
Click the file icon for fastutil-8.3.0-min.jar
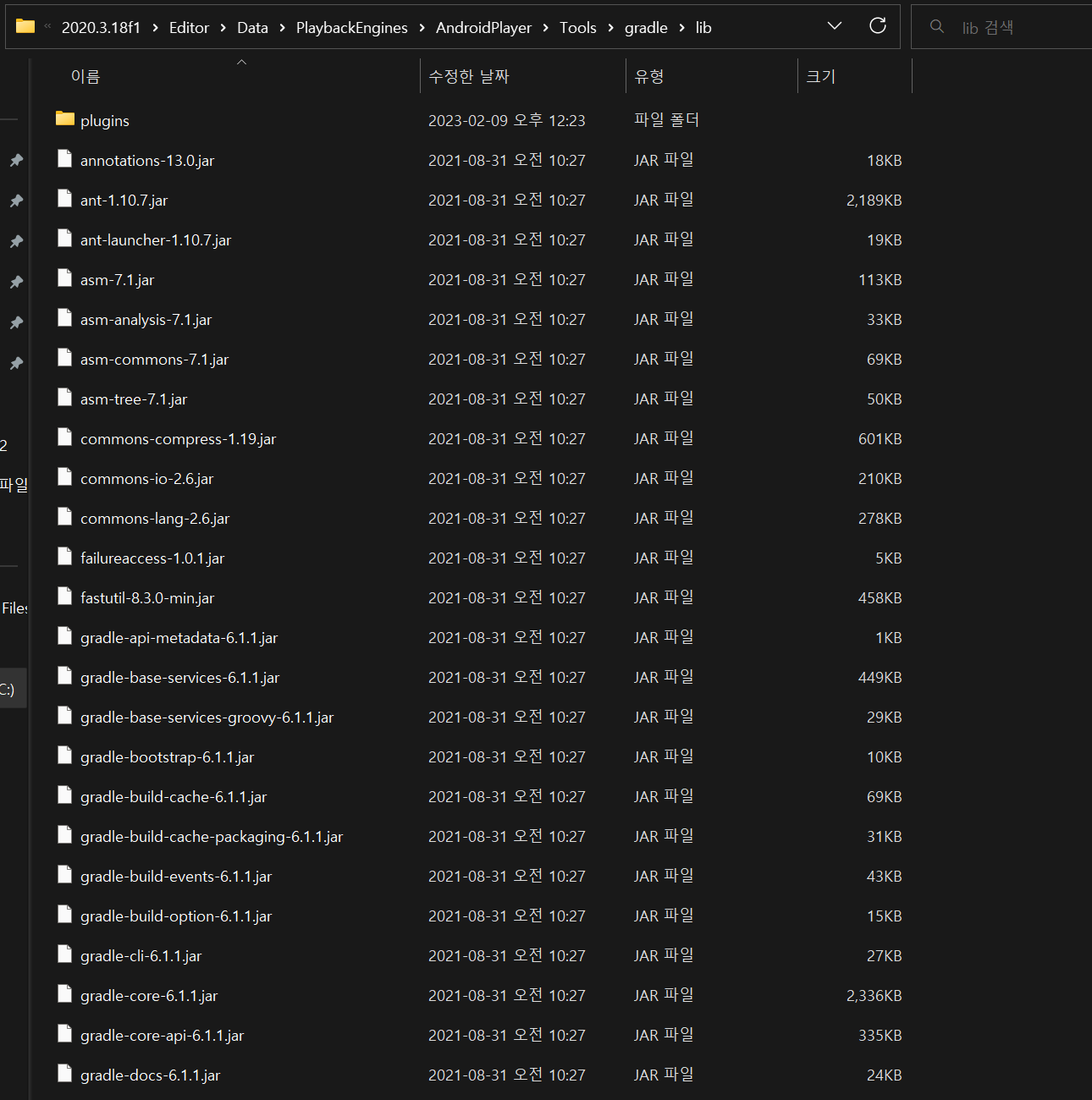(64, 596)
